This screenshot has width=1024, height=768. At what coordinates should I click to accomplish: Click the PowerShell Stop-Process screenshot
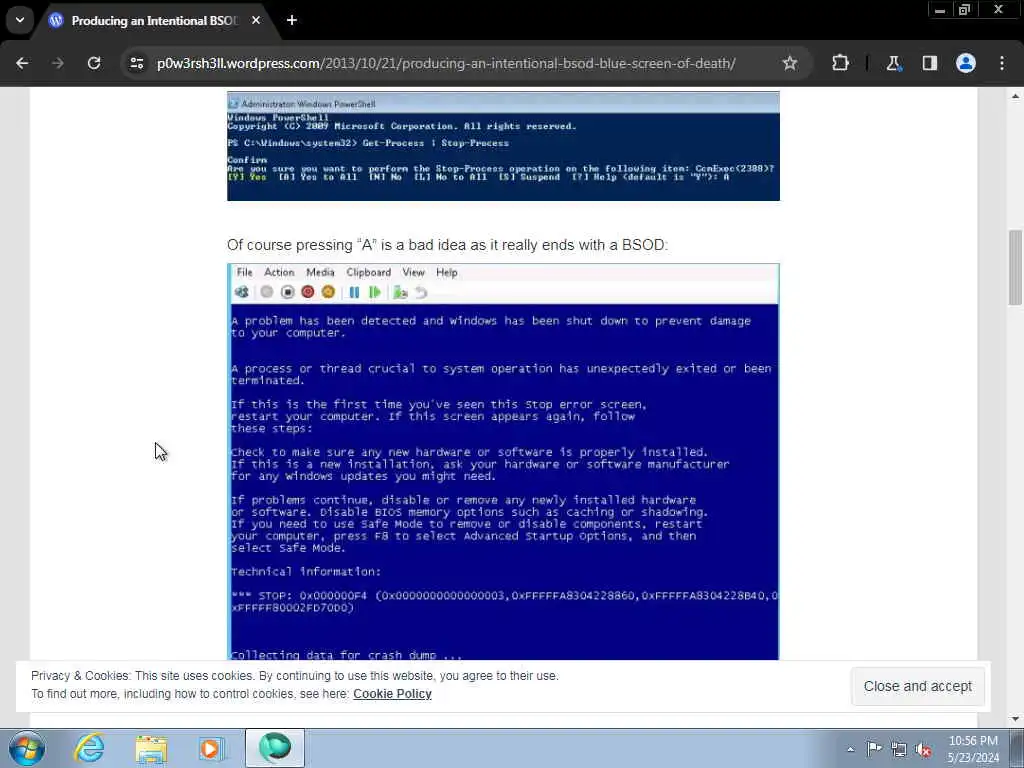504,146
